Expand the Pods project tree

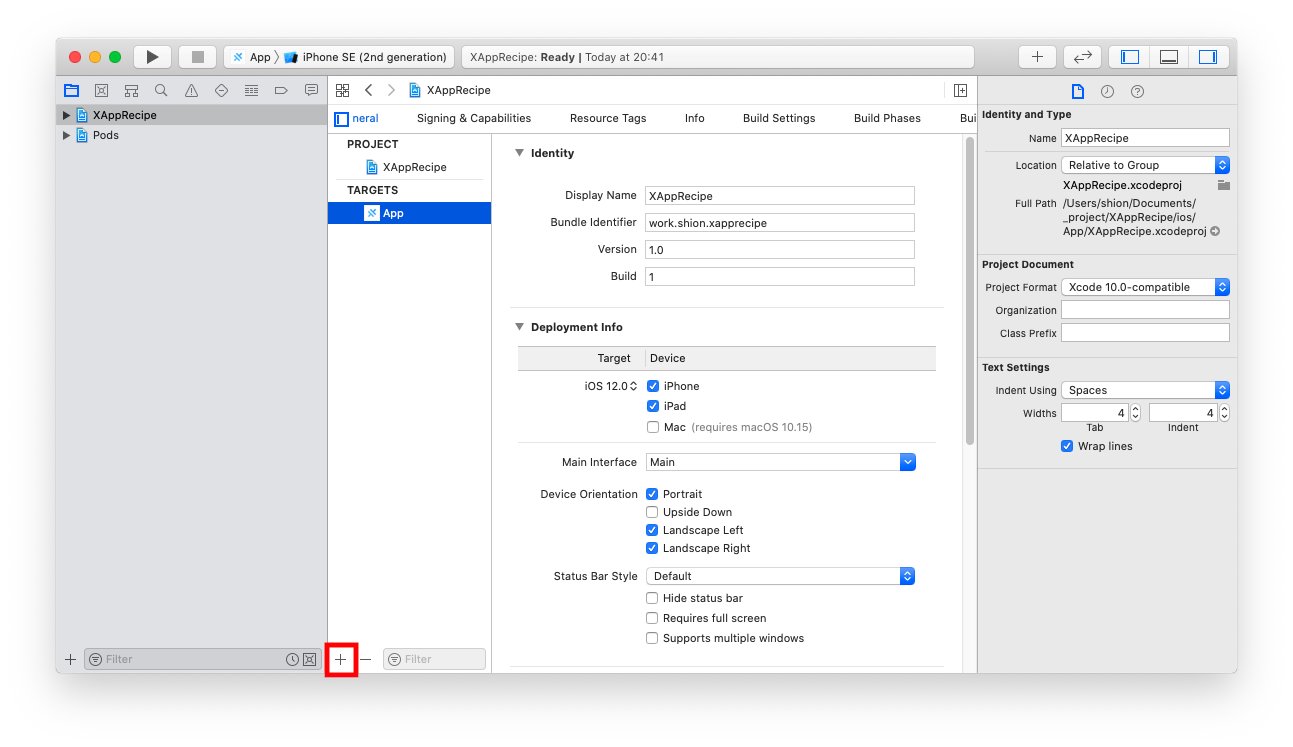[67, 135]
